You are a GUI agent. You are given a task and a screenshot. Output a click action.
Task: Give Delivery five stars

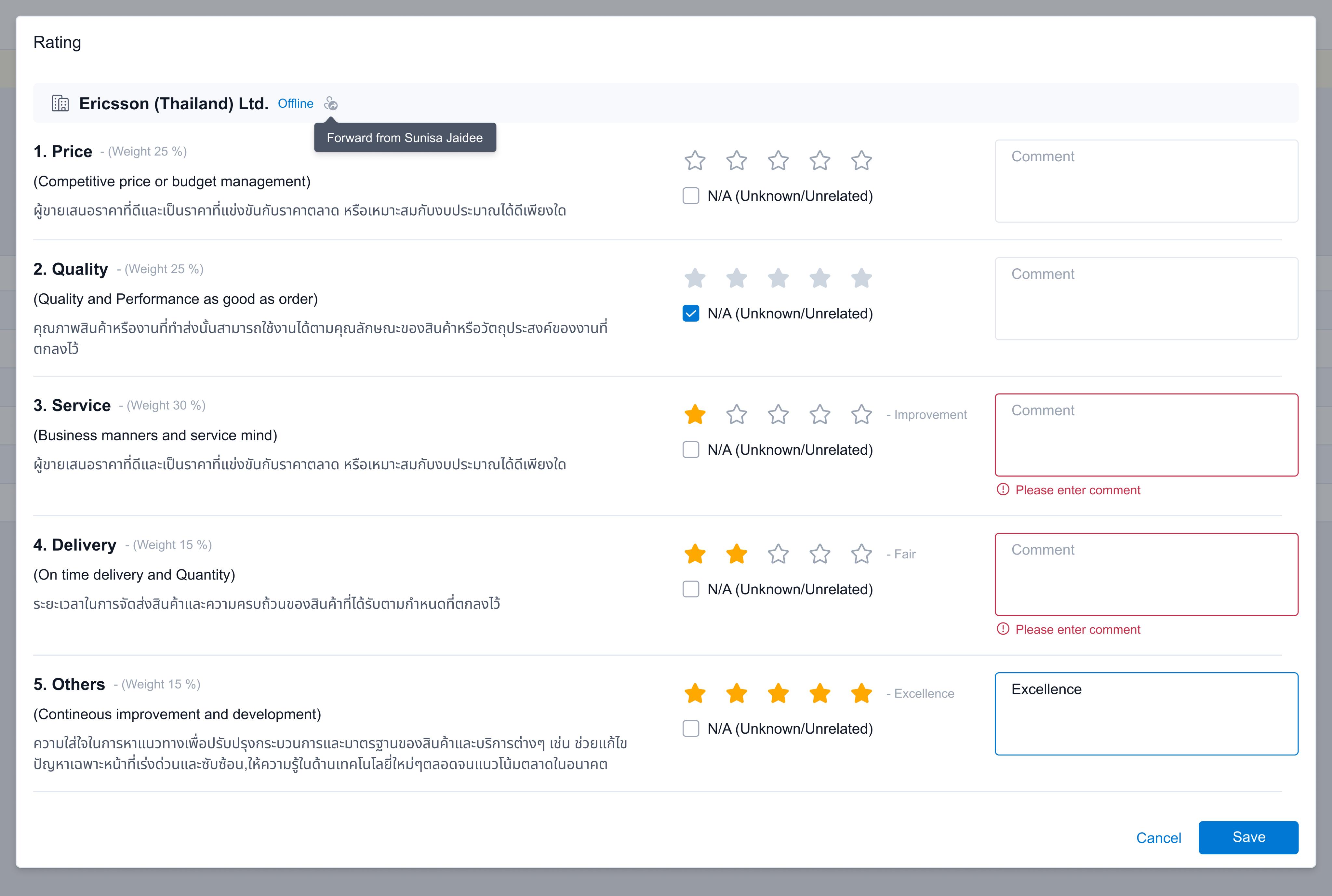pos(861,554)
